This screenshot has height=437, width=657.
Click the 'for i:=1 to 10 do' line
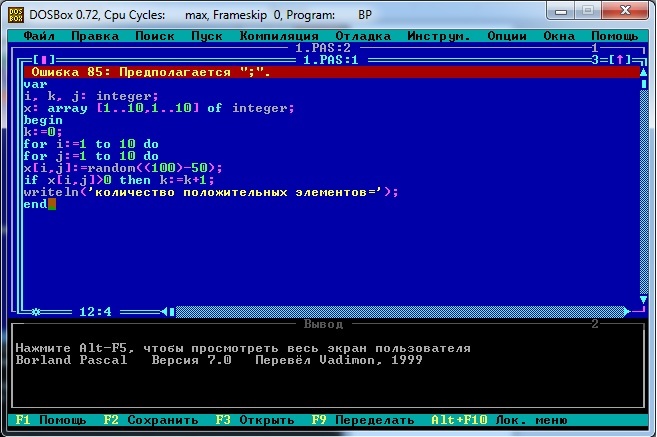pos(91,144)
